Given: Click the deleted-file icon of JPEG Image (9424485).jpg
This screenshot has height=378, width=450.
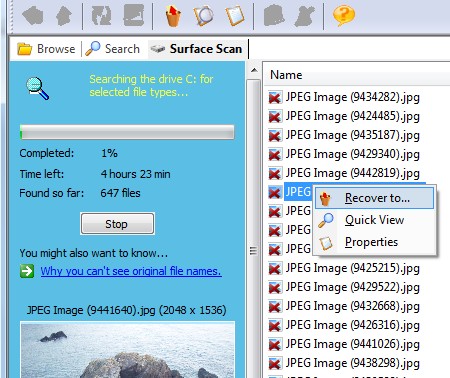Looking at the screenshot, I should (275, 116).
